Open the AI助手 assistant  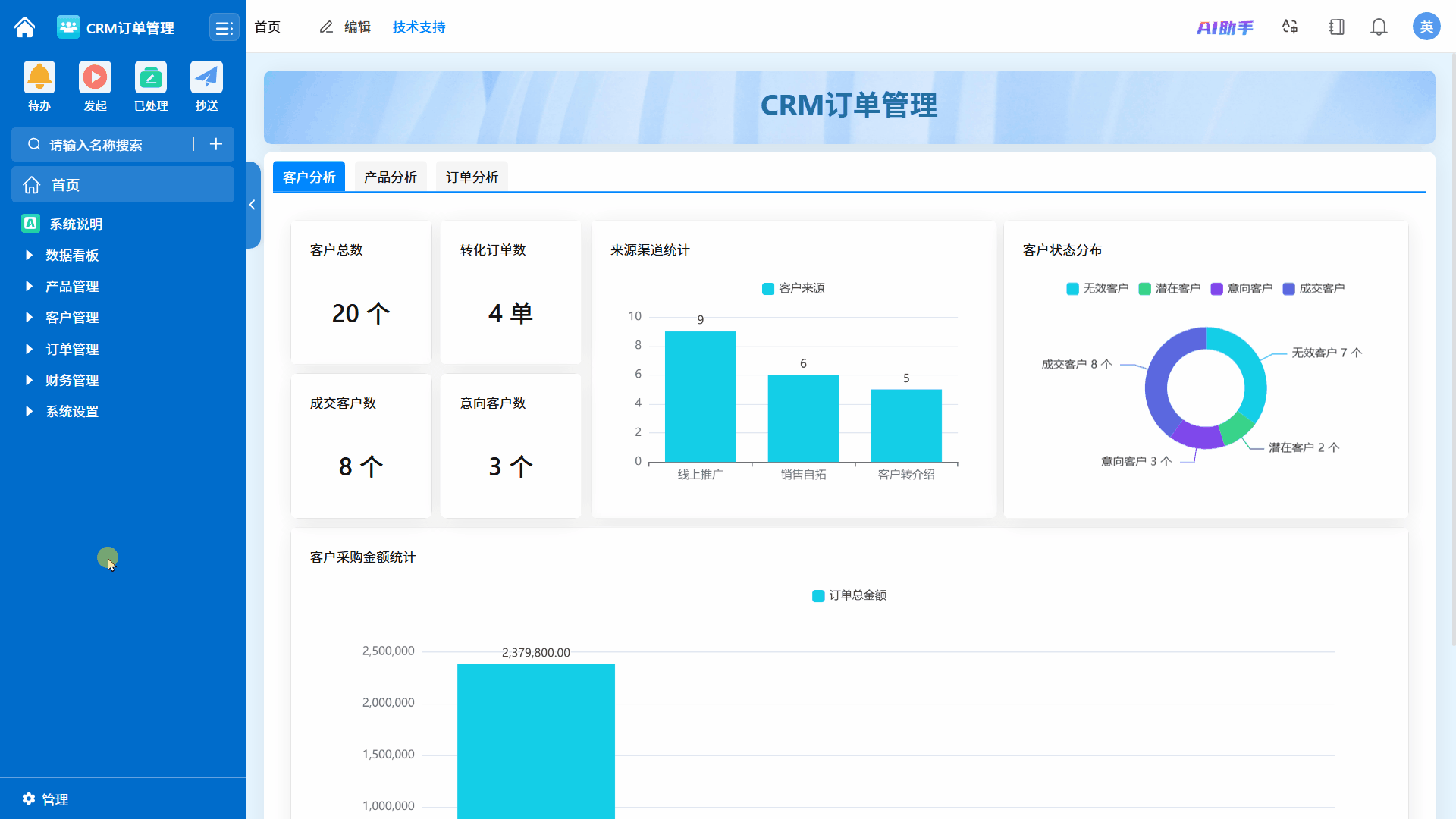pos(1225,27)
